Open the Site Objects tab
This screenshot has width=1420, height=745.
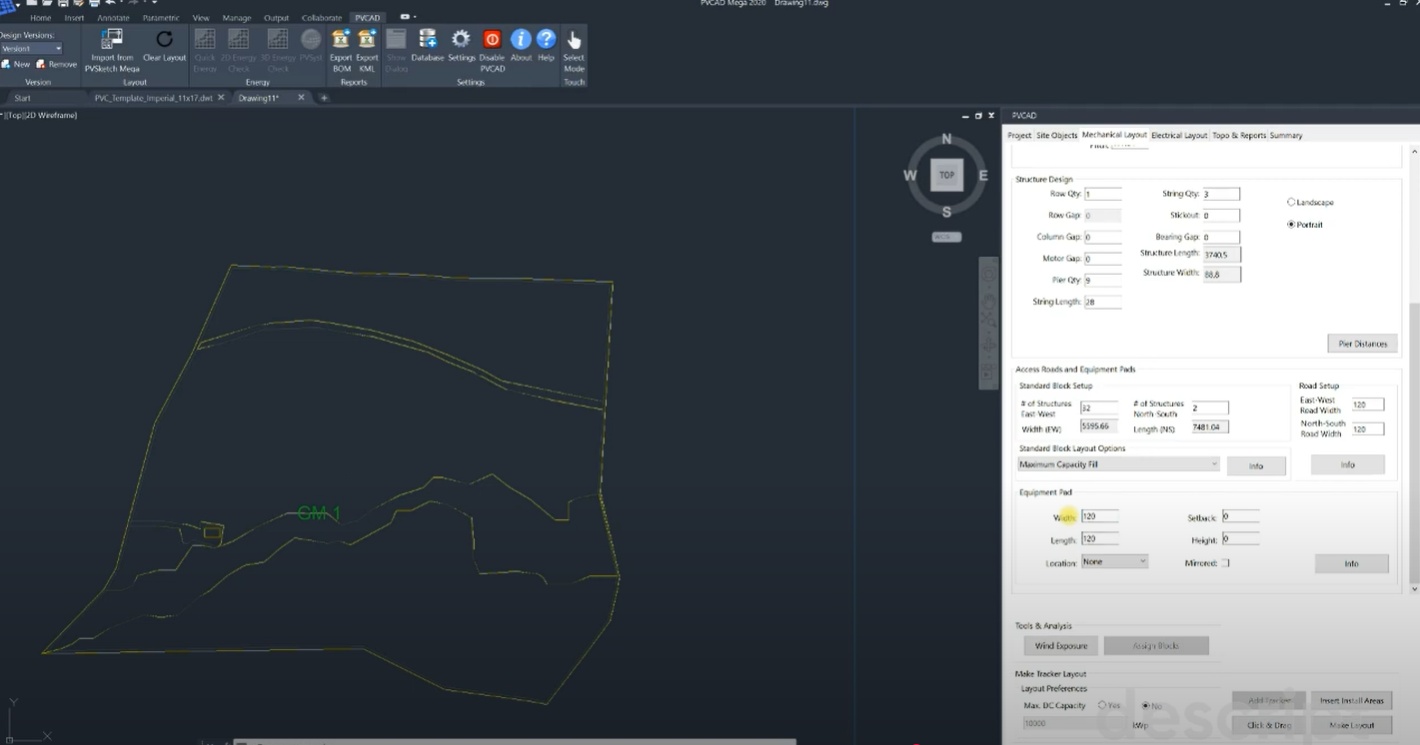click(1057, 135)
